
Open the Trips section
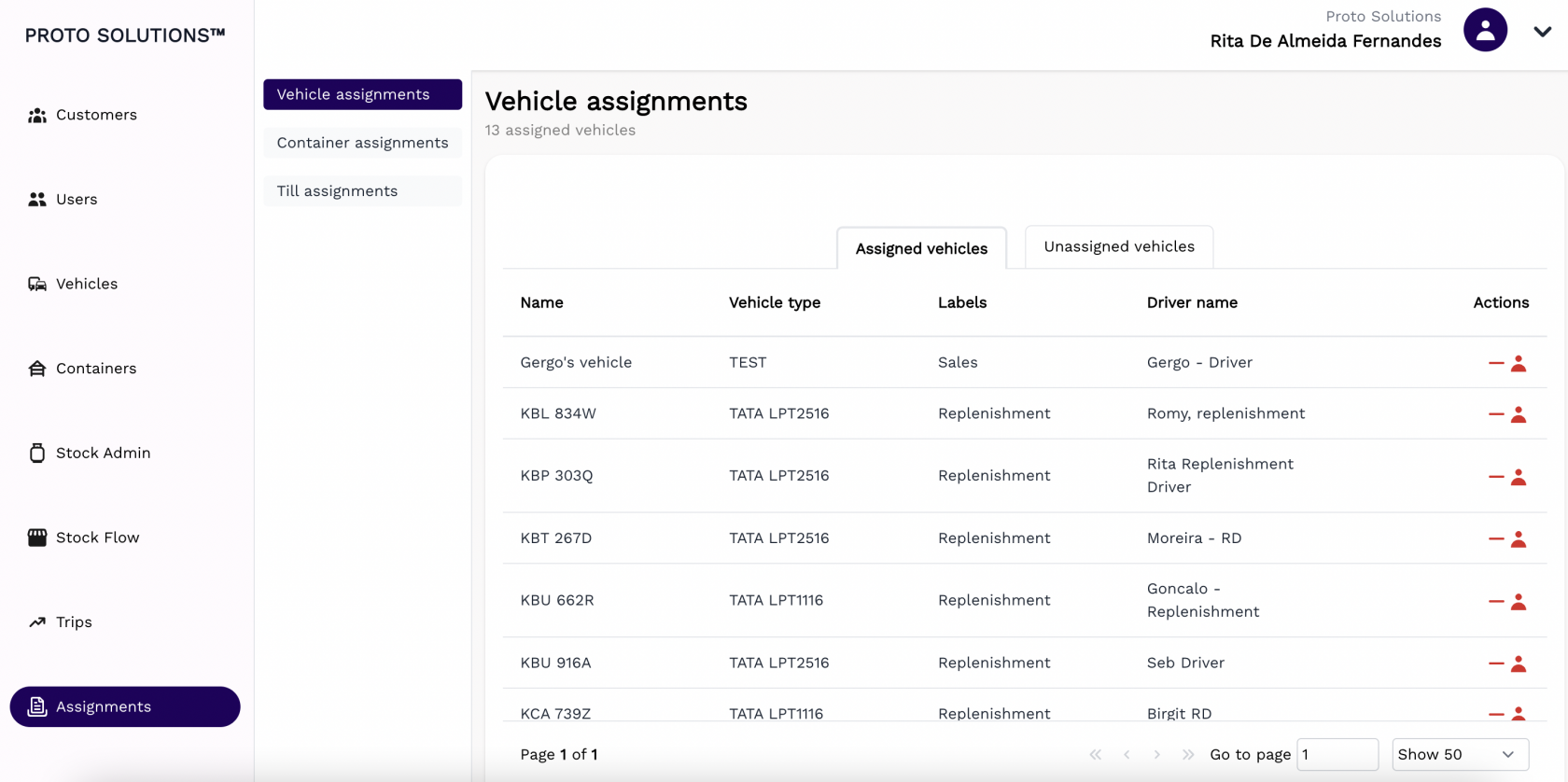[x=60, y=622]
